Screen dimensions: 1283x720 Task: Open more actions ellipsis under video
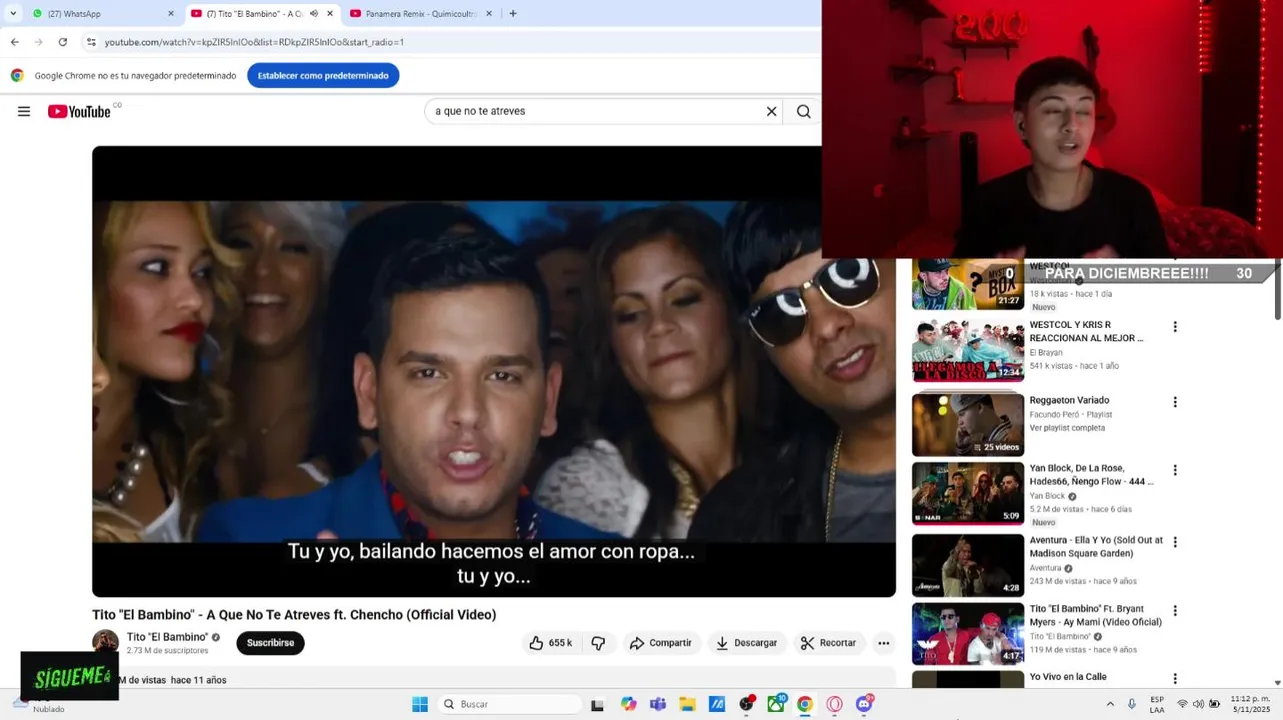[883, 643]
